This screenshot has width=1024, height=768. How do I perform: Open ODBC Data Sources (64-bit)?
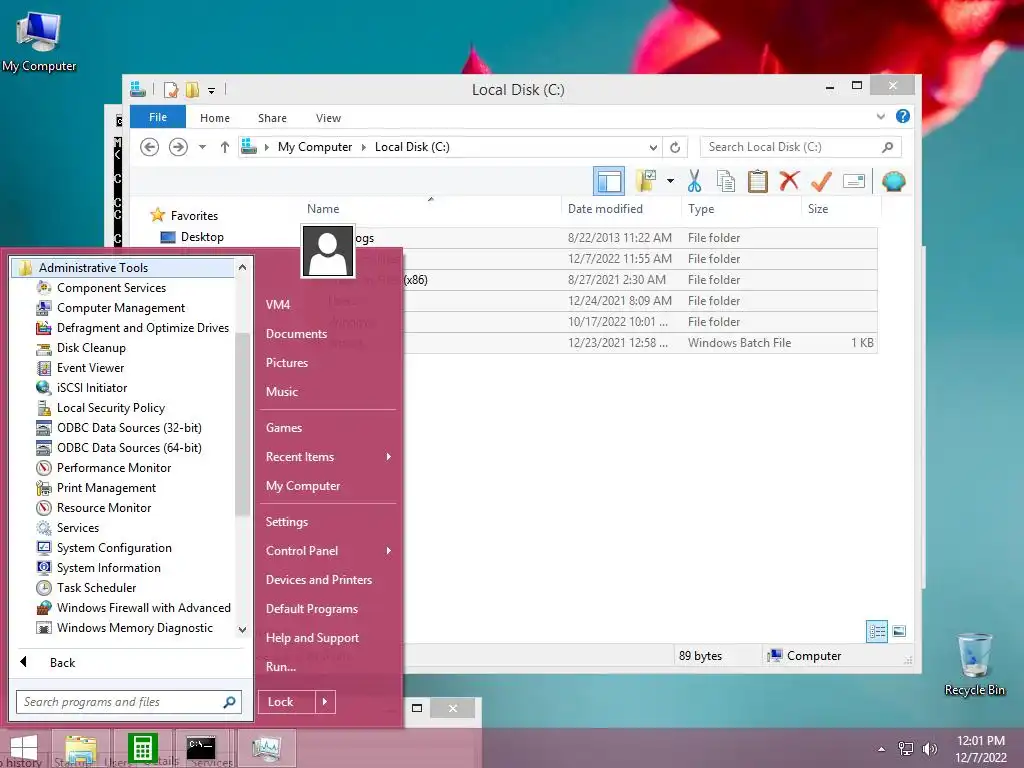[x=129, y=448]
